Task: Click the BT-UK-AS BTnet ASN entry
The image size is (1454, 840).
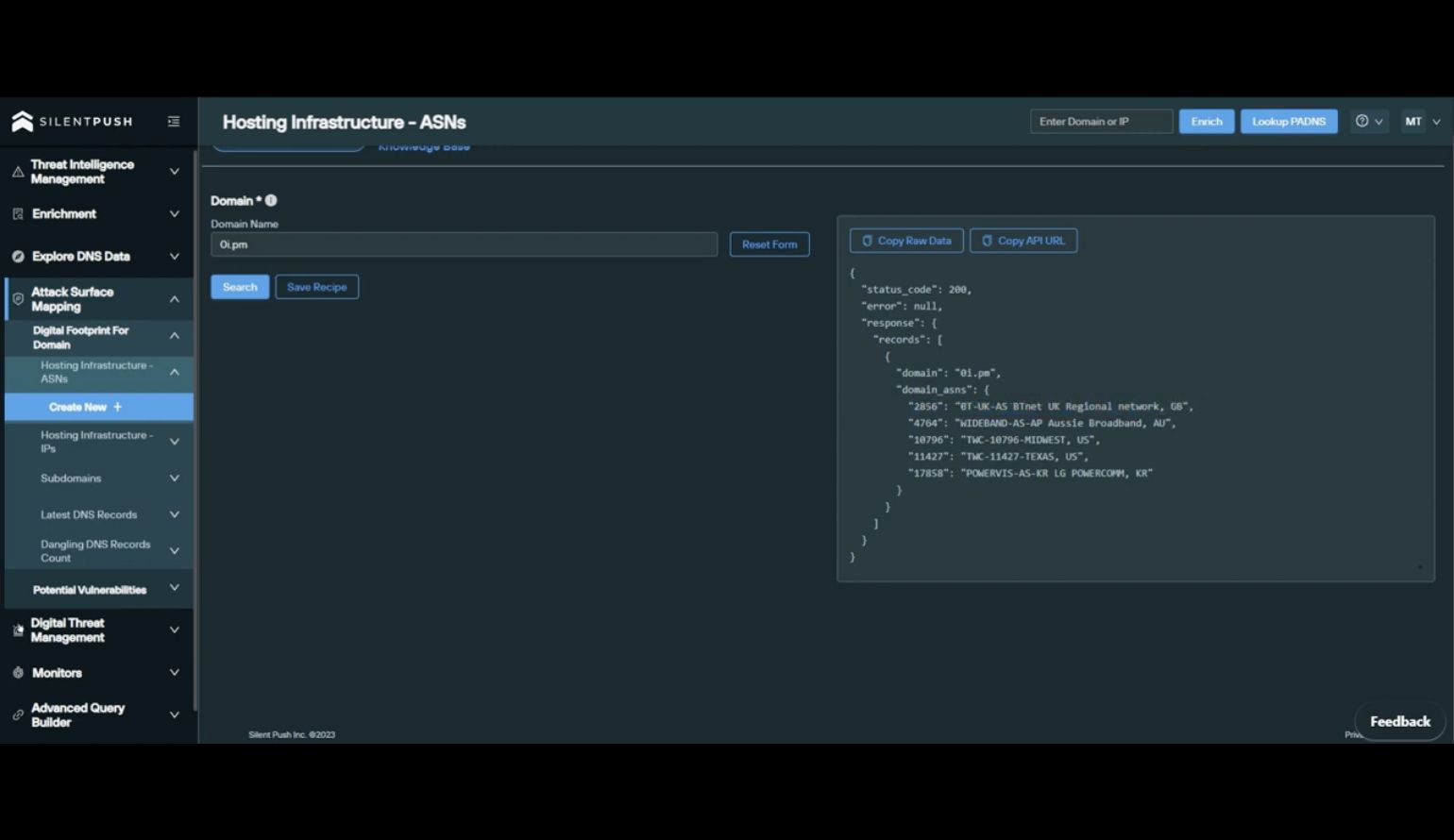Action: point(1051,407)
